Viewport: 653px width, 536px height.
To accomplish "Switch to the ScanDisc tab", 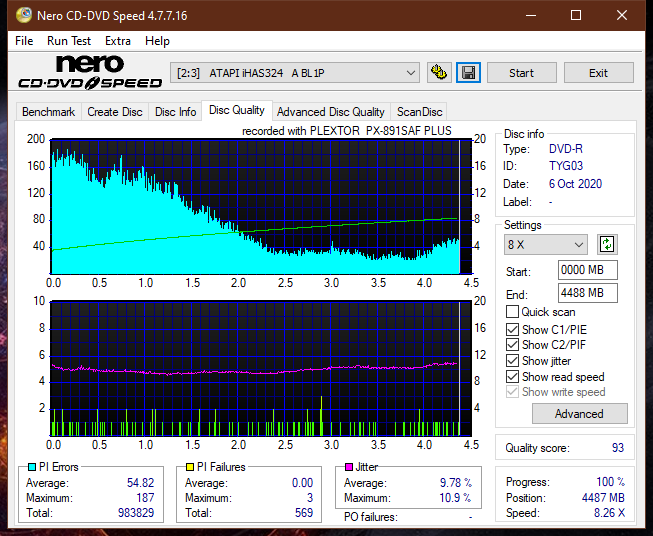I will click(419, 112).
